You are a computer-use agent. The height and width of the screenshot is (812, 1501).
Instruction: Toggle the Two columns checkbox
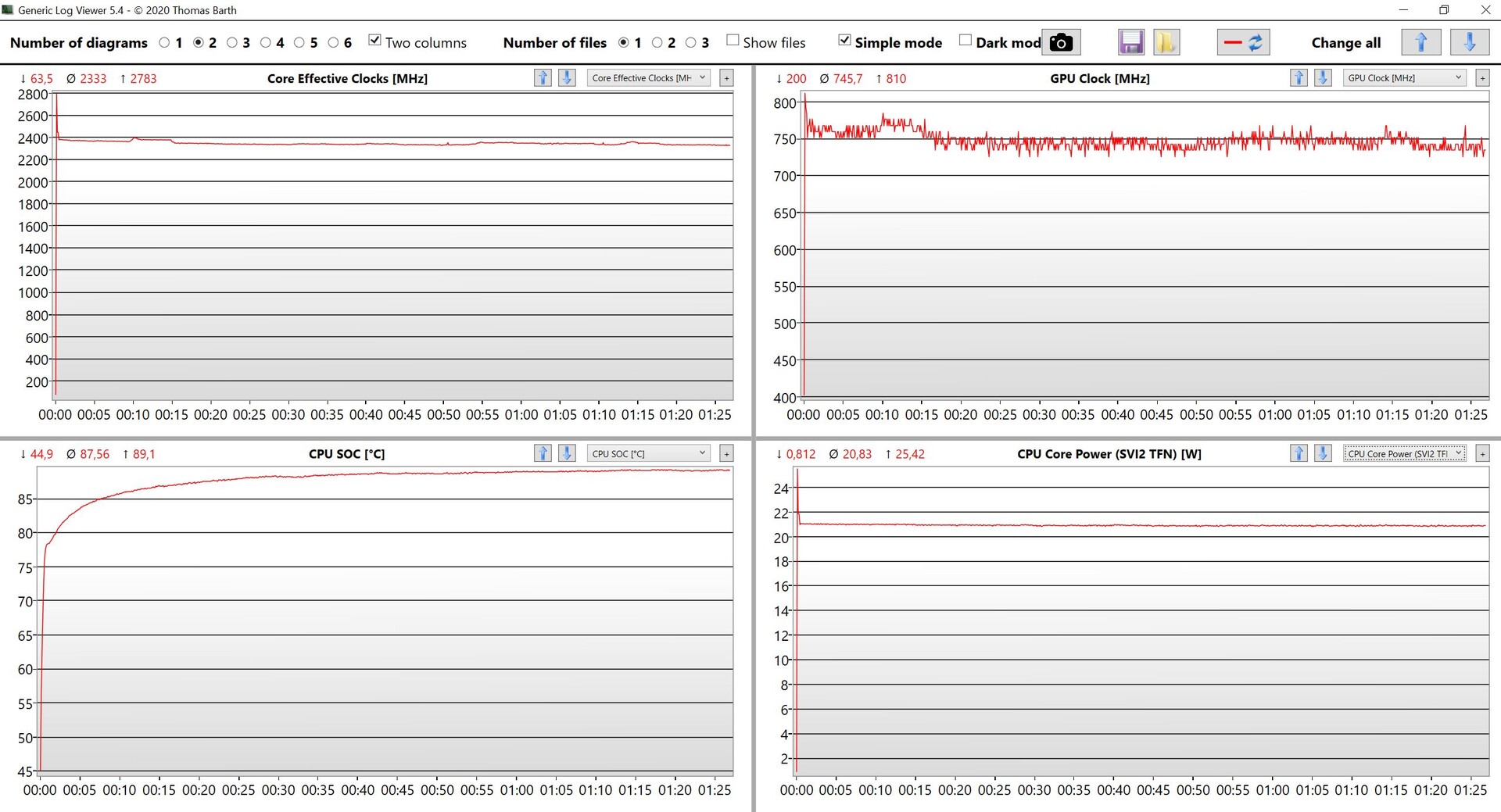coord(374,41)
